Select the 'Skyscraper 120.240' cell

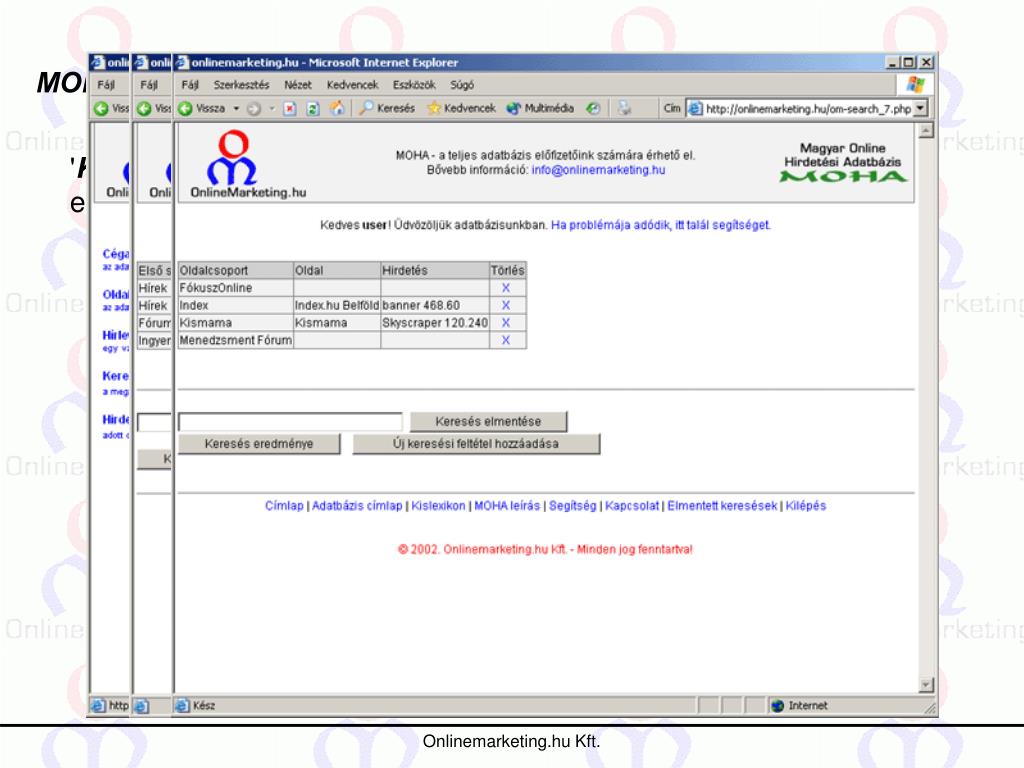pyautogui.click(x=435, y=323)
